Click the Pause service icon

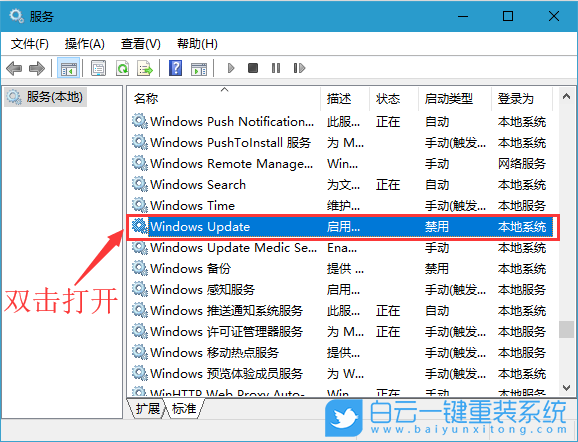click(276, 68)
